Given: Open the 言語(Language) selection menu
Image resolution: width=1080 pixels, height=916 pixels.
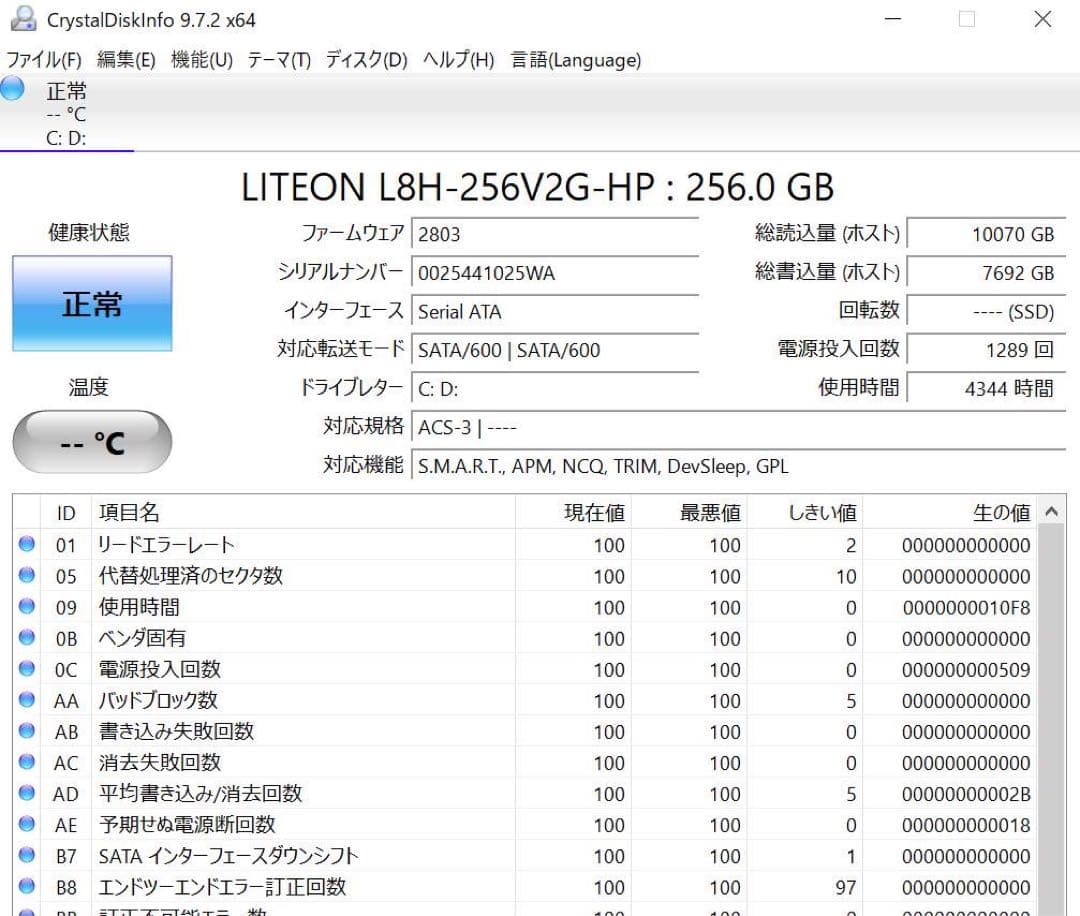Looking at the screenshot, I should (576, 60).
